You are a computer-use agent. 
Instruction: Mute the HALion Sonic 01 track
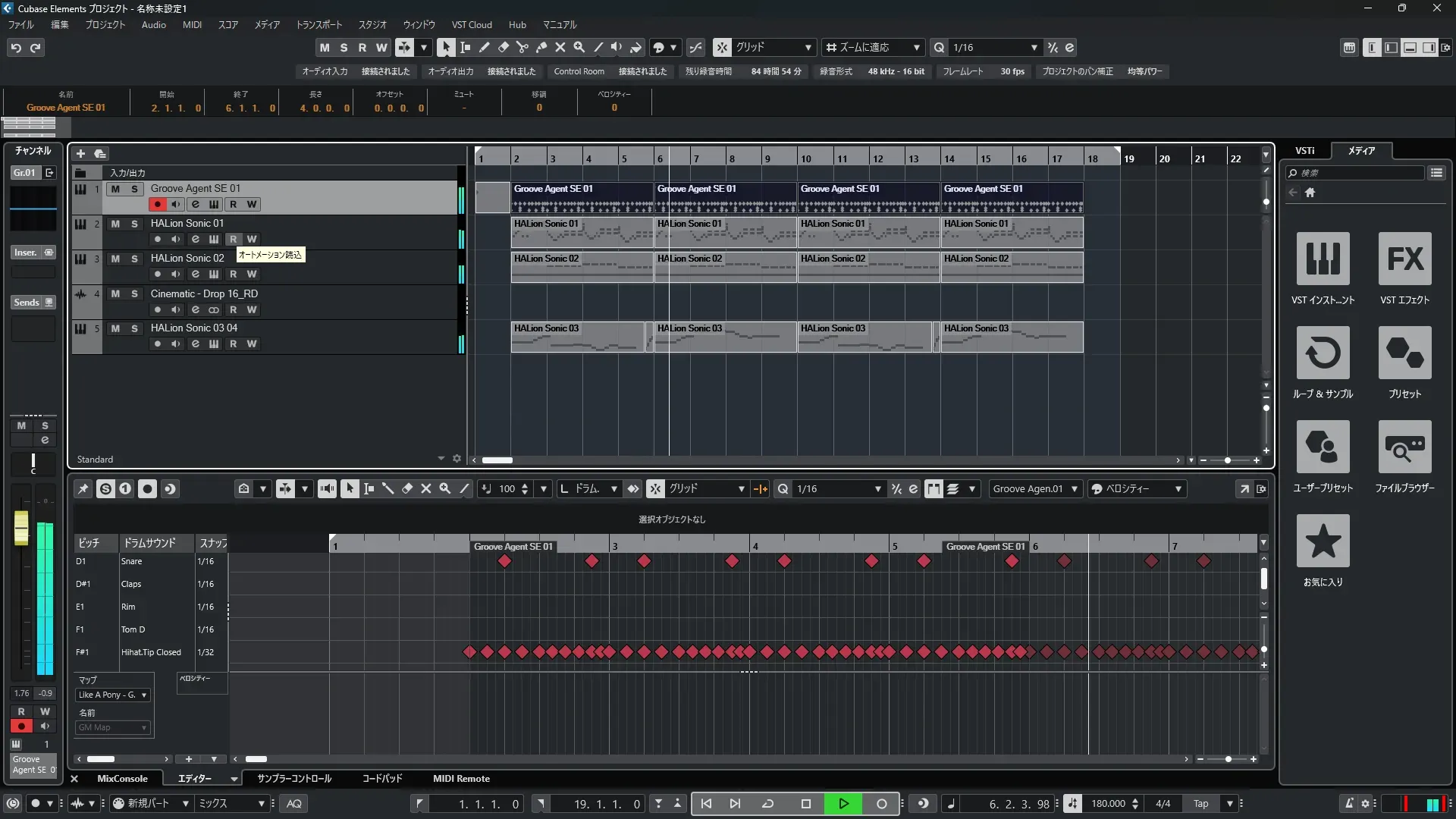click(x=115, y=224)
